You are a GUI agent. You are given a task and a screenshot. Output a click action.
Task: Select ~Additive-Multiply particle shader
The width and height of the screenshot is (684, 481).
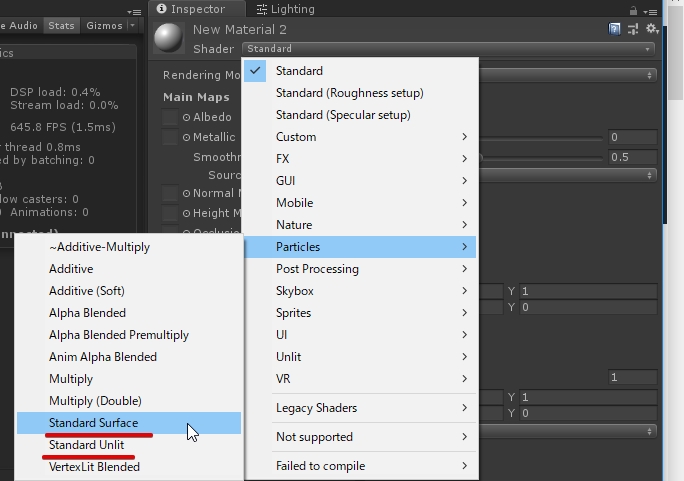point(129,247)
